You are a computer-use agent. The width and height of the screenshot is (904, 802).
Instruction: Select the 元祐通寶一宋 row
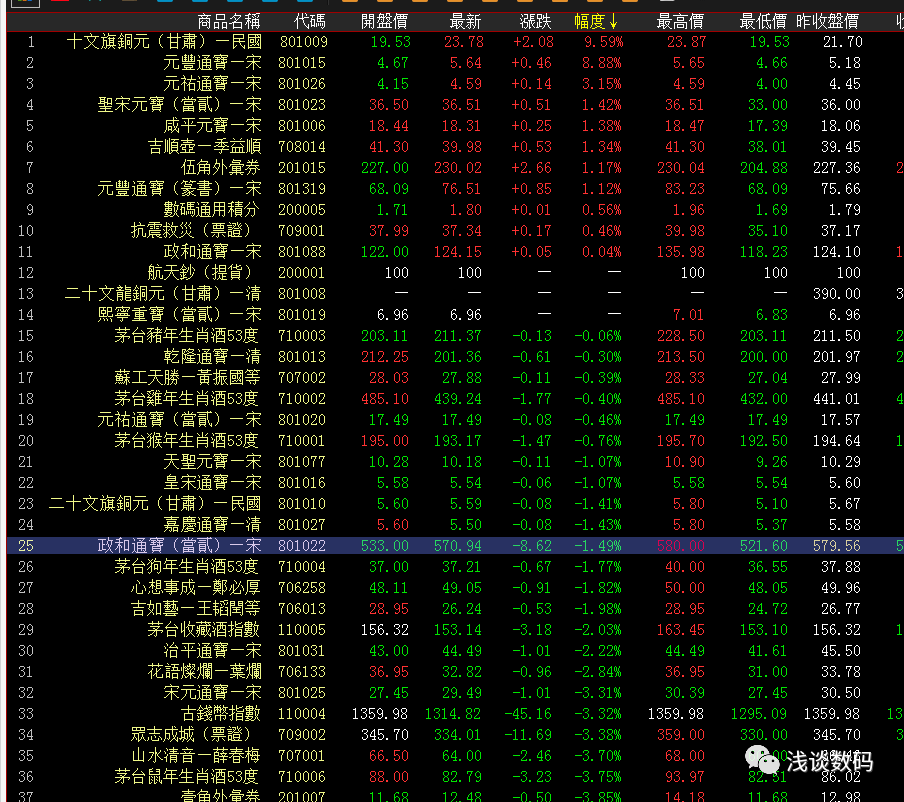click(455, 84)
